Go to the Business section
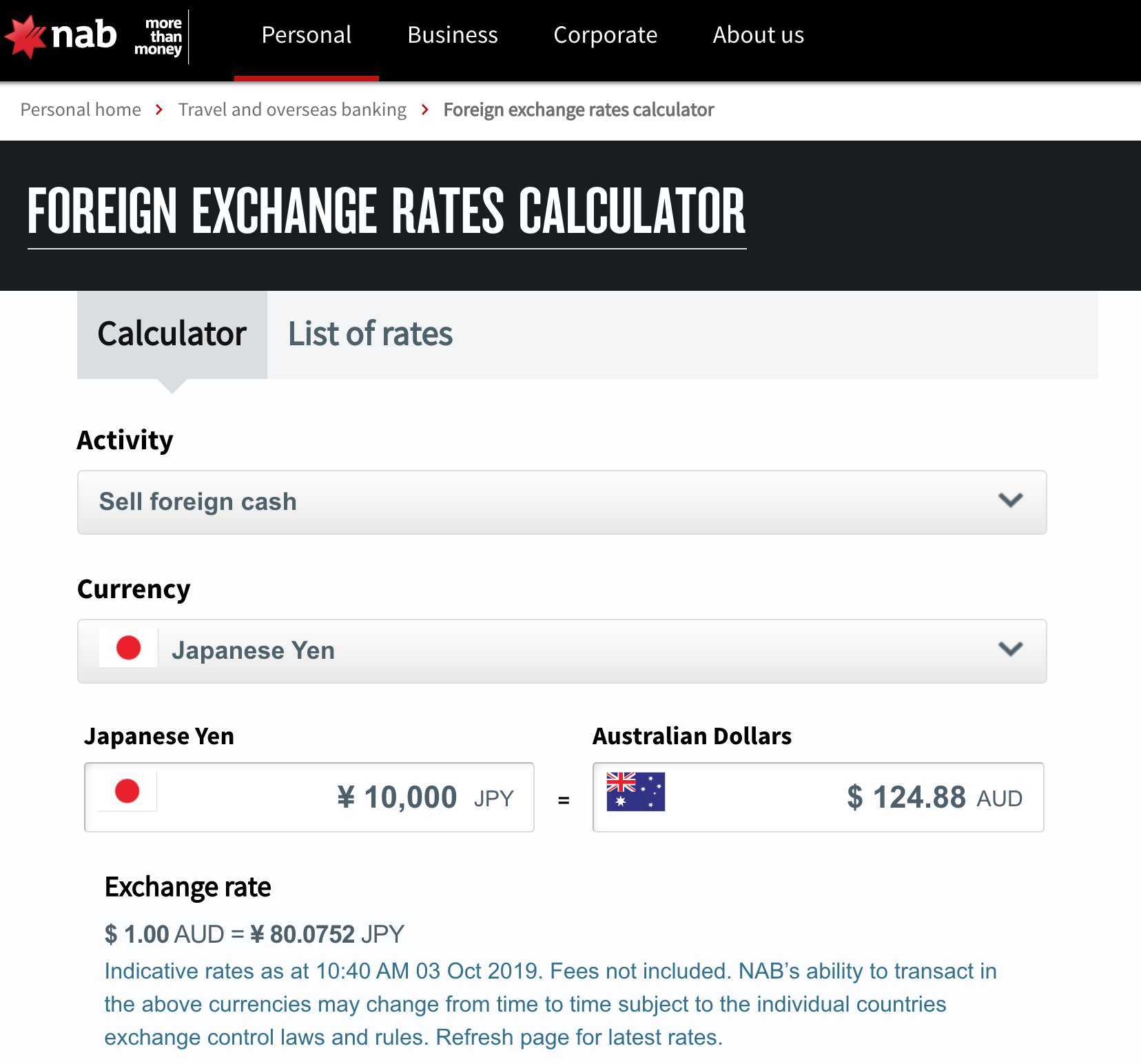Viewport: 1141px width, 1064px height. point(453,35)
